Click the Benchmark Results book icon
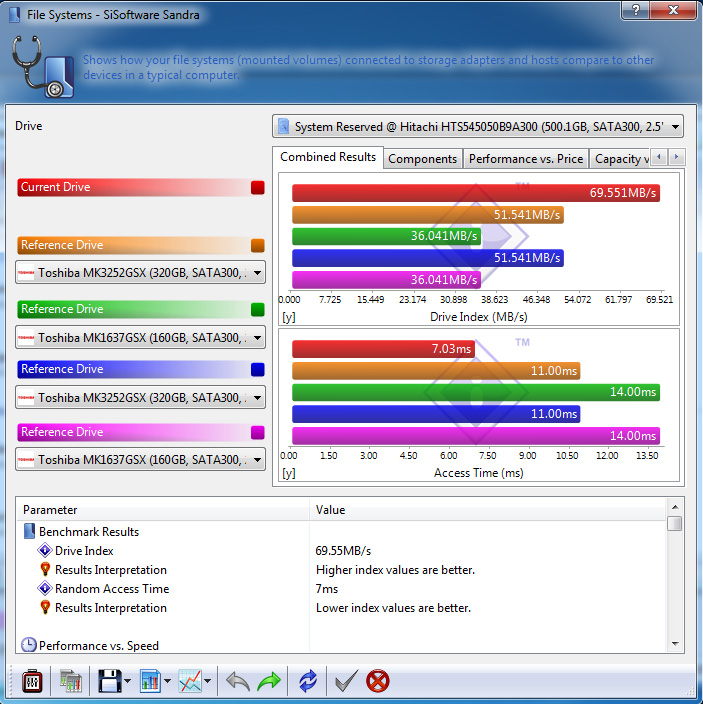The height and width of the screenshot is (704, 703). [x=29, y=532]
